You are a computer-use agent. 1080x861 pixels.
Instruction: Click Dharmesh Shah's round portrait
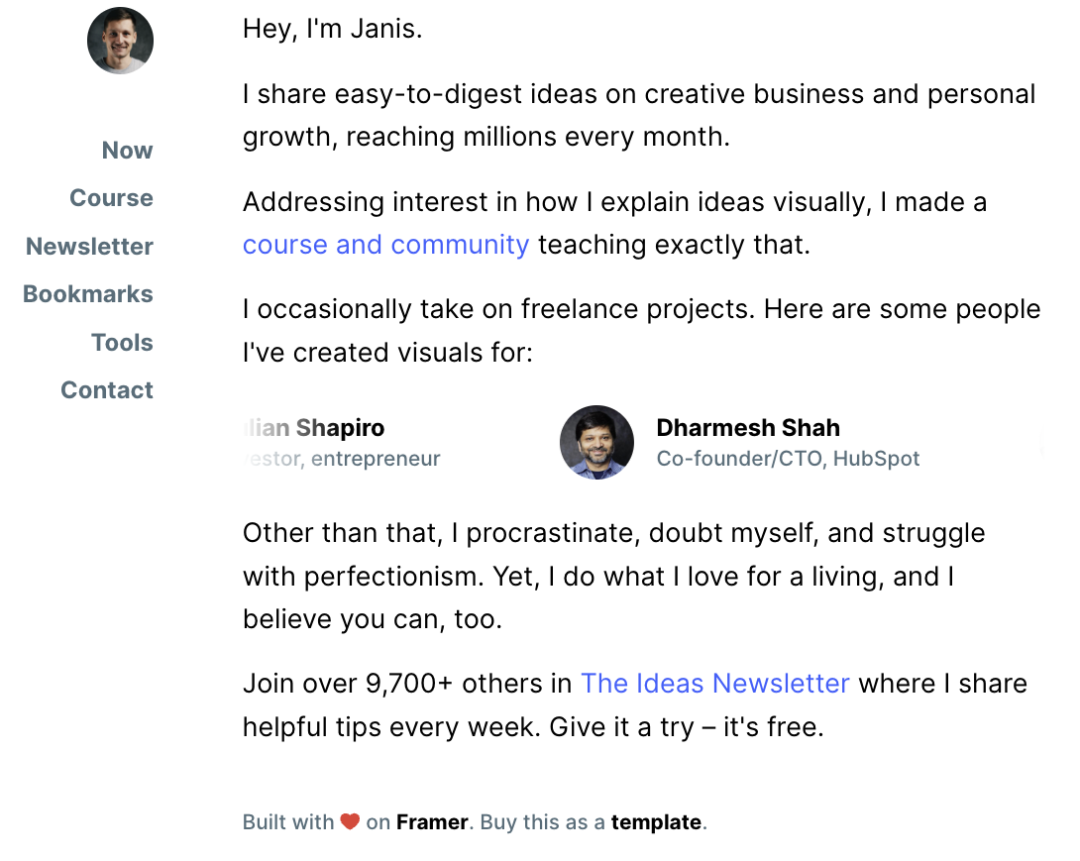coord(596,442)
